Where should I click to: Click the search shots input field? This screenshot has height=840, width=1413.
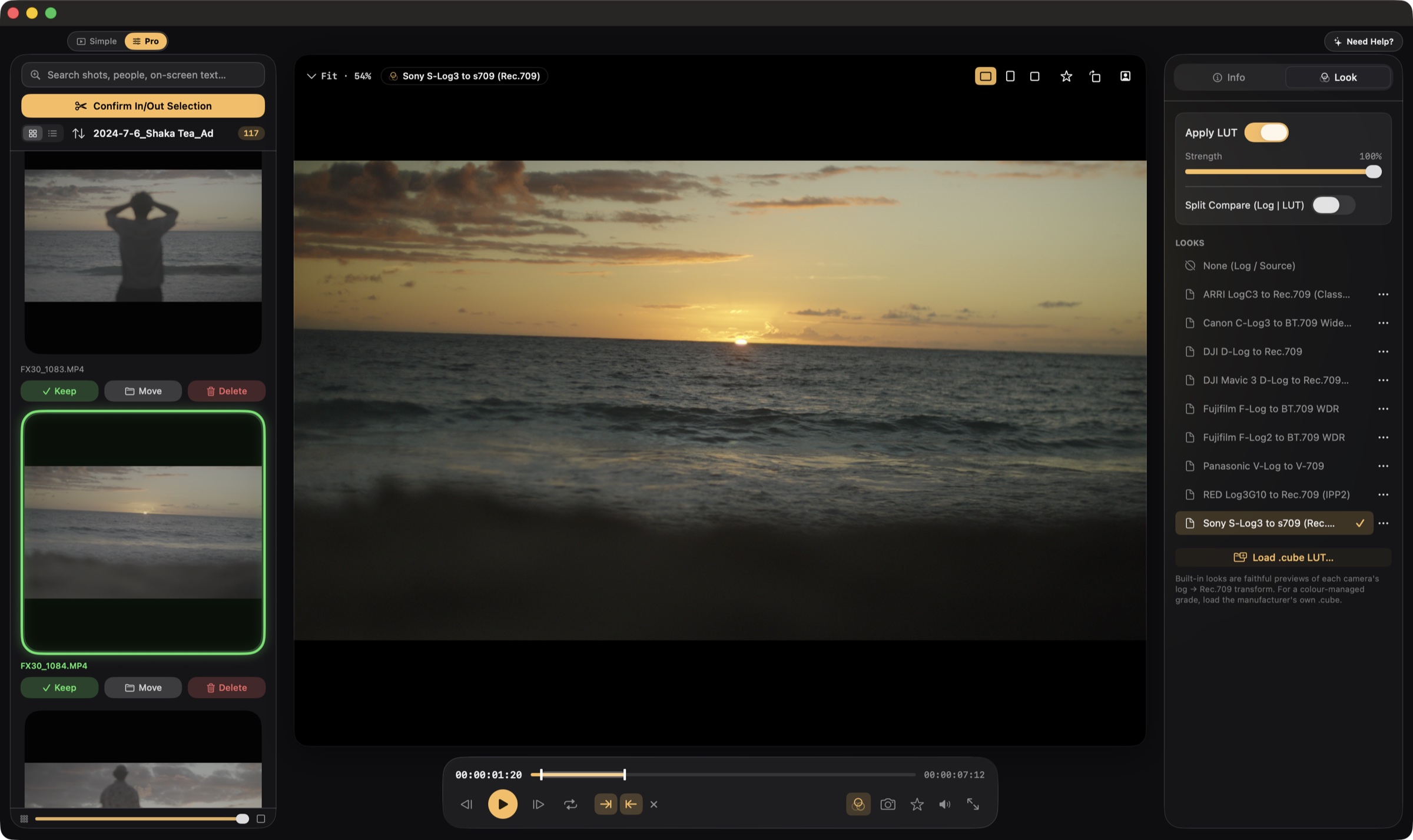[143, 75]
